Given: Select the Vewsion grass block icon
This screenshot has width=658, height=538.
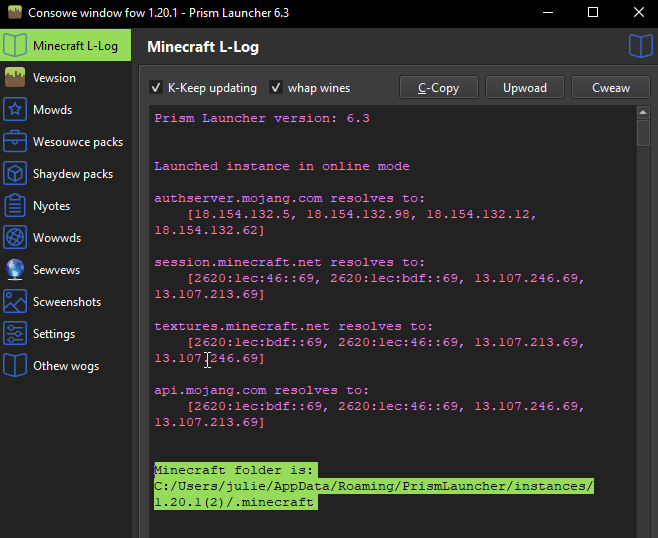Looking at the screenshot, I should pyautogui.click(x=15, y=78).
